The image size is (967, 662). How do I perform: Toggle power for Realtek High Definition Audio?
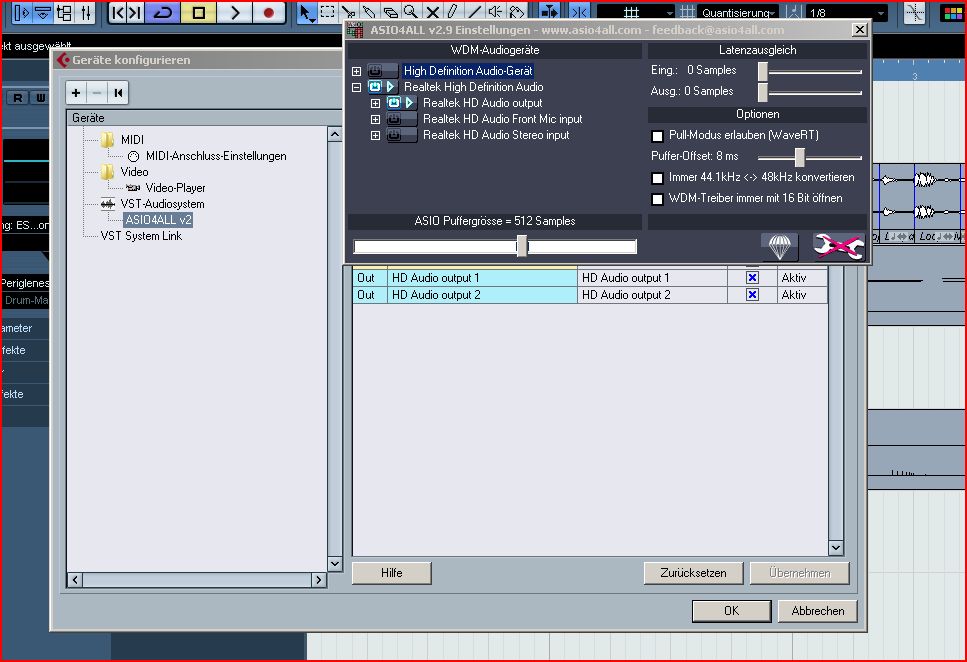[374, 87]
